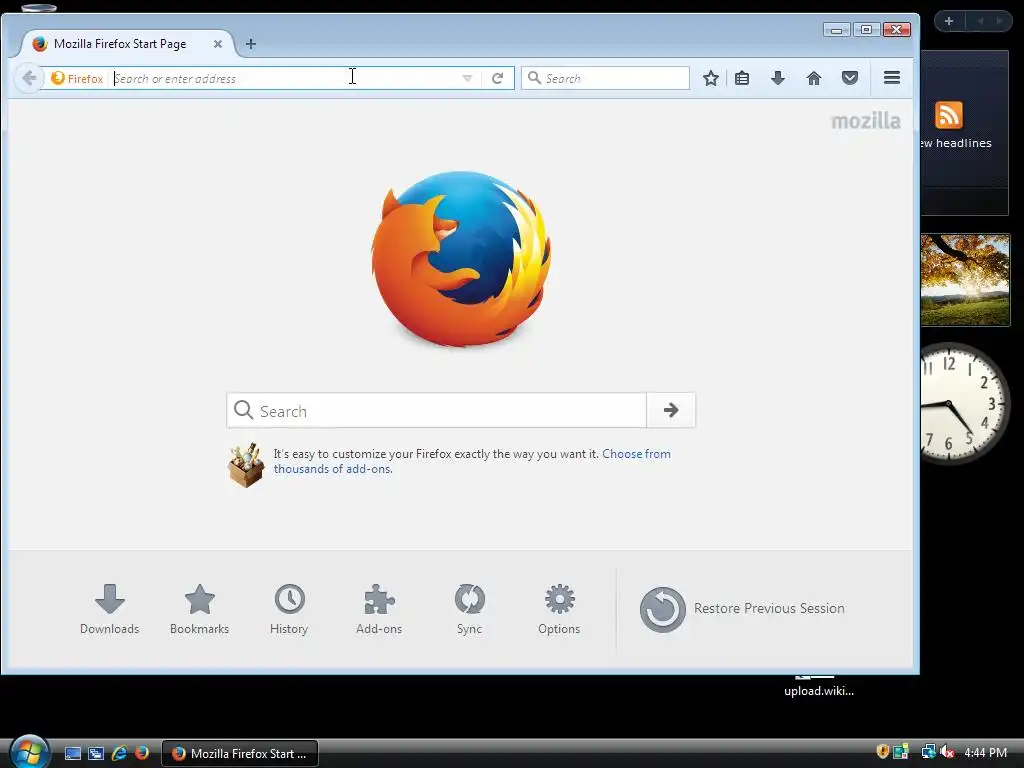The height and width of the screenshot is (768, 1024).
Task: Click the network tray icon
Action: (x=927, y=752)
